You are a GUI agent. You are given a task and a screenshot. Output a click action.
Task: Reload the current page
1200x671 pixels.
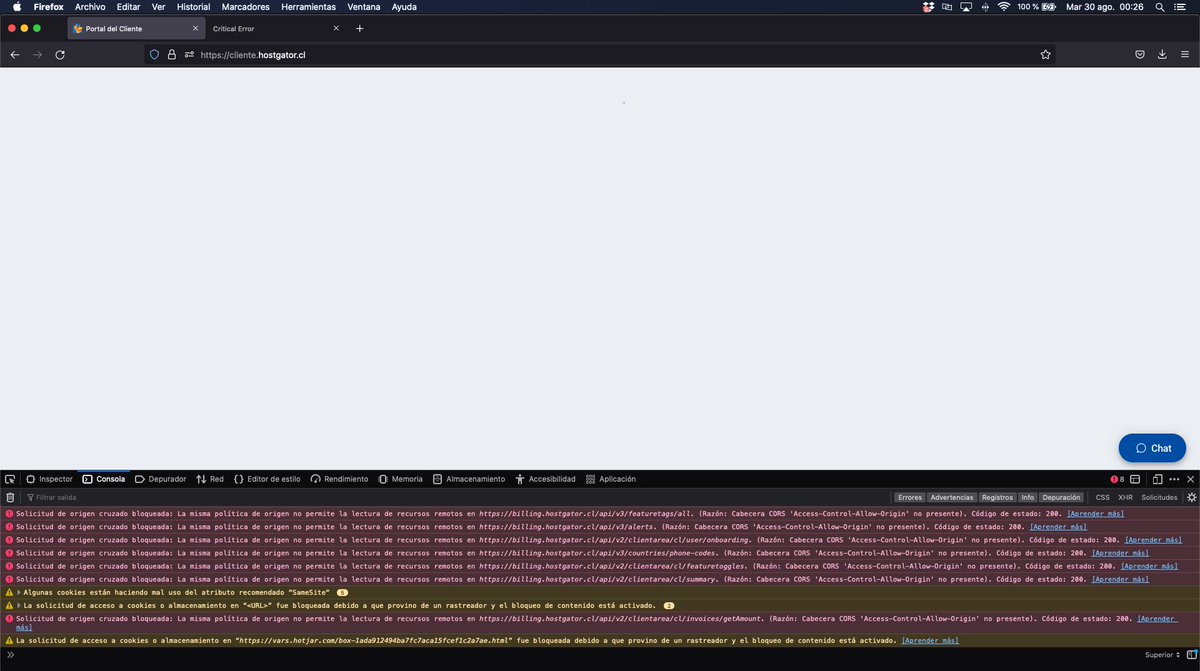(x=60, y=55)
